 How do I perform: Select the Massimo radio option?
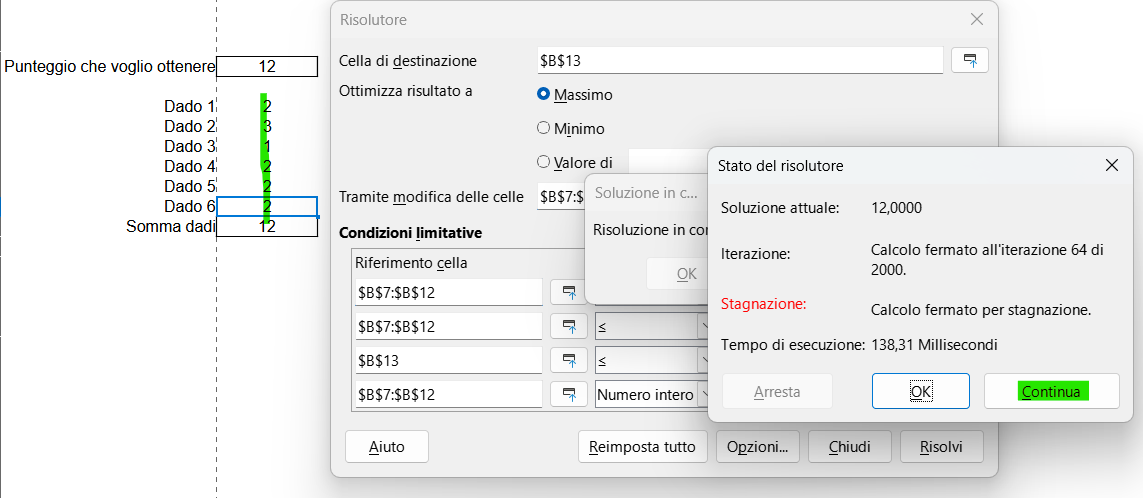(544, 95)
